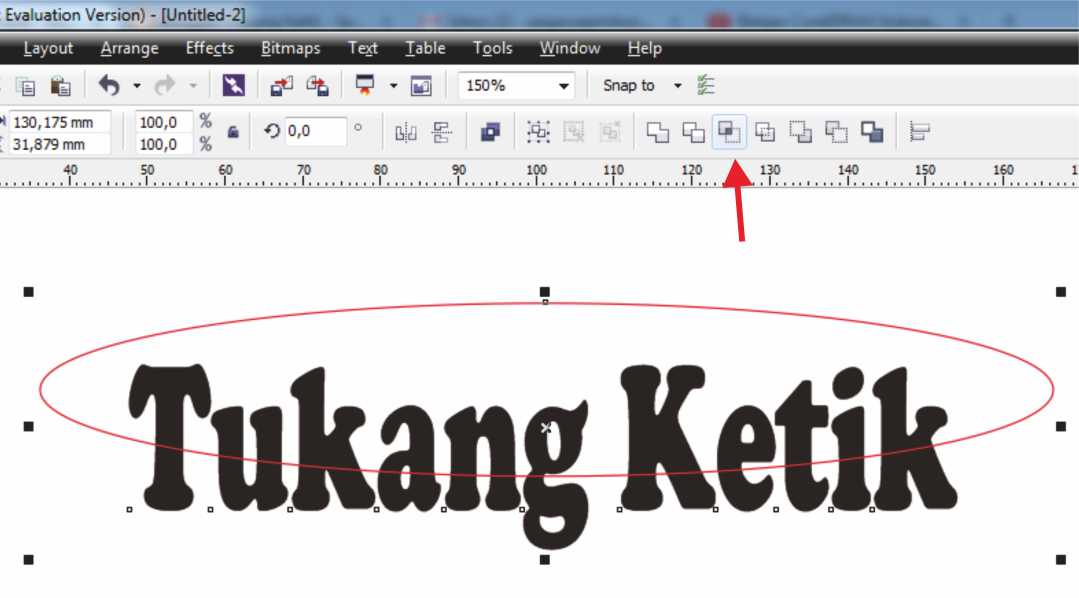
Task: Open the Align and Distribute icon
Action: [919, 132]
